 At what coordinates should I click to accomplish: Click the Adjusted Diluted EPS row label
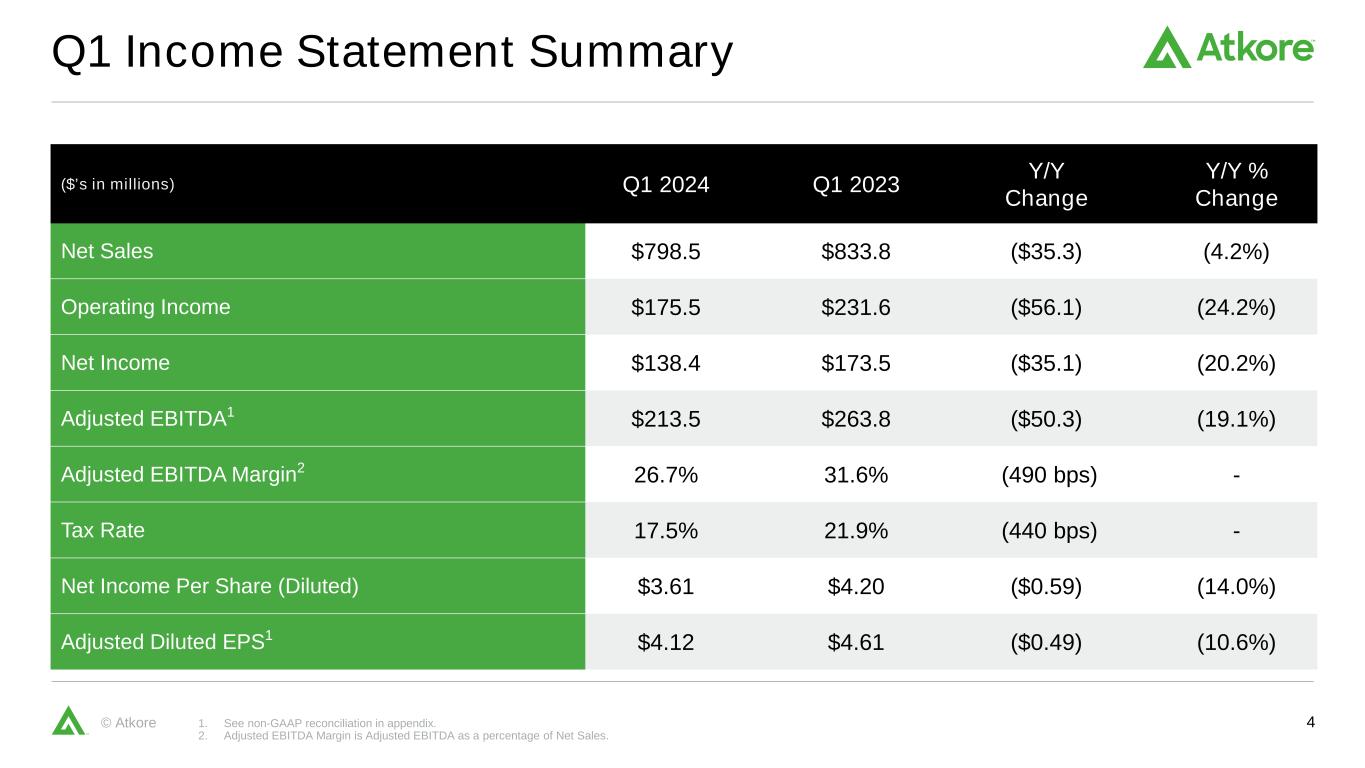pyautogui.click(x=166, y=643)
